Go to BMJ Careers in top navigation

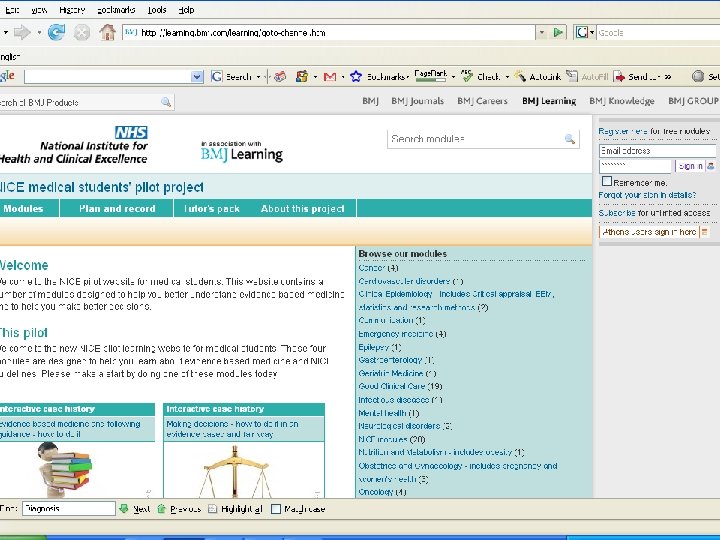(x=482, y=101)
